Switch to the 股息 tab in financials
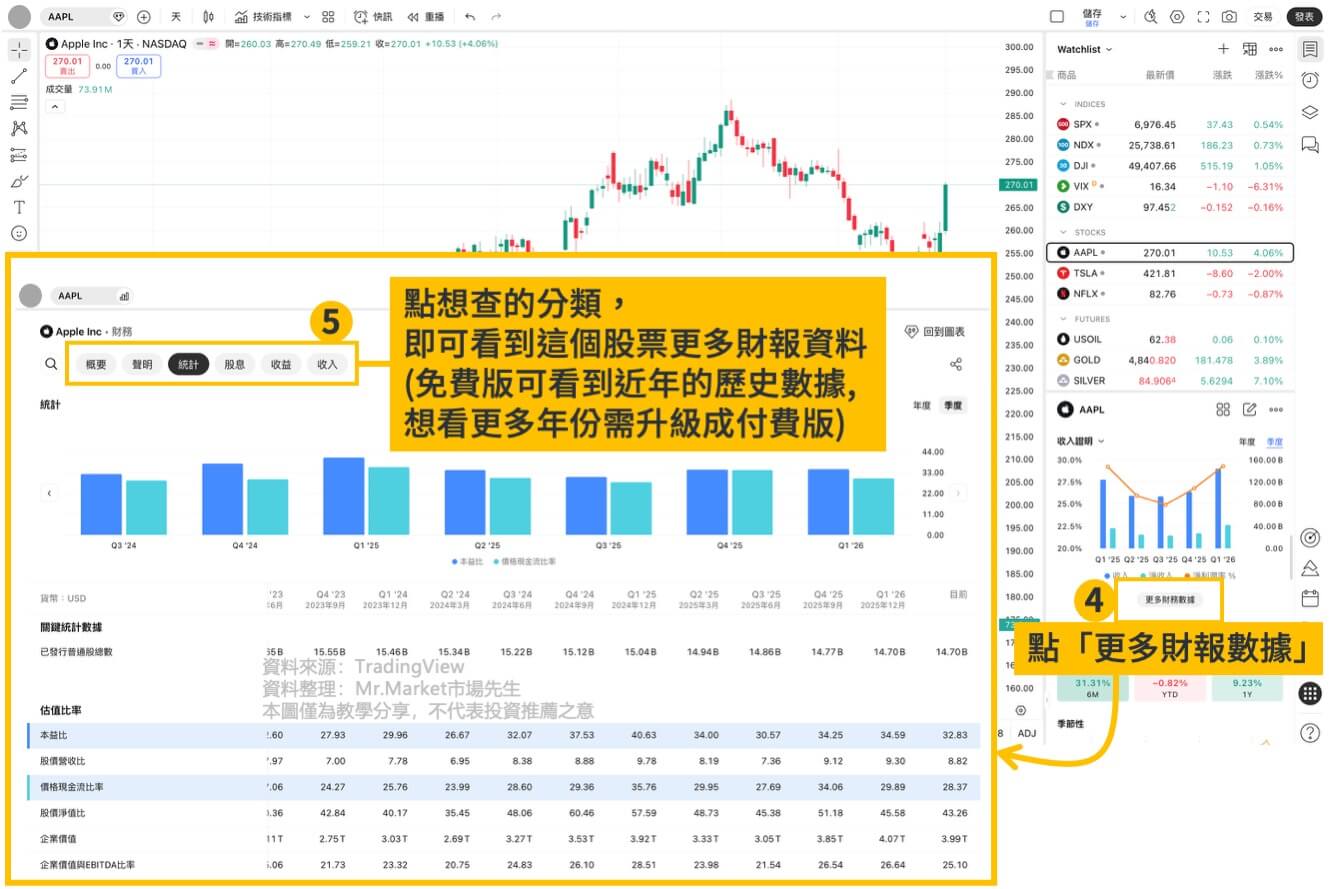Screen dimensions: 1329x889 234,364
